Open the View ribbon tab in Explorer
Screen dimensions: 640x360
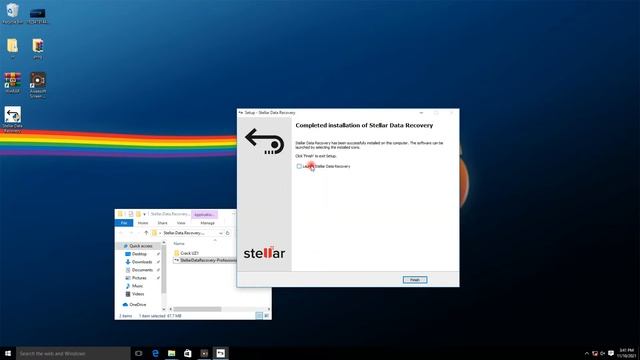coord(181,223)
